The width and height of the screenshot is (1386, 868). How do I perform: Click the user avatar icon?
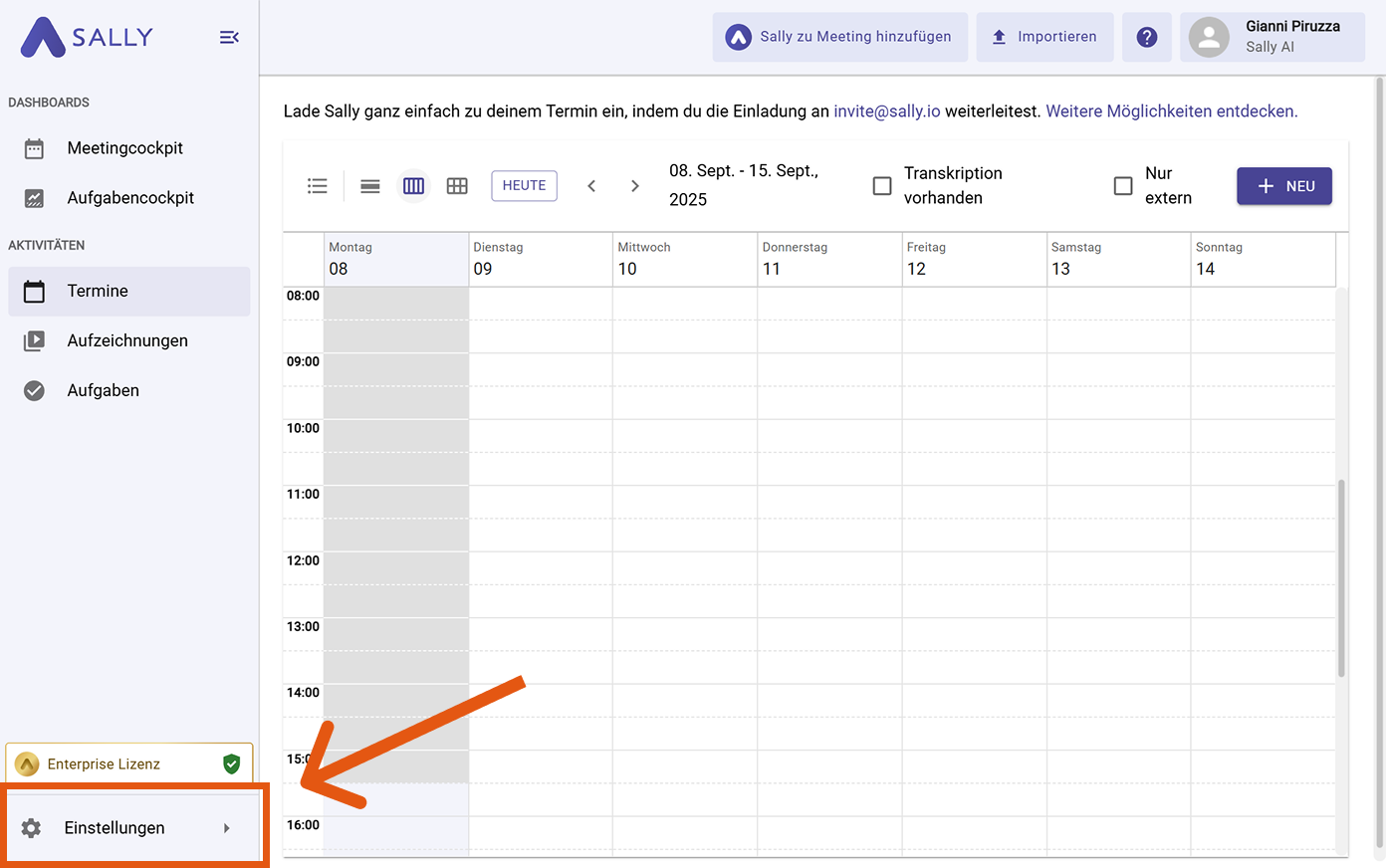1209,37
